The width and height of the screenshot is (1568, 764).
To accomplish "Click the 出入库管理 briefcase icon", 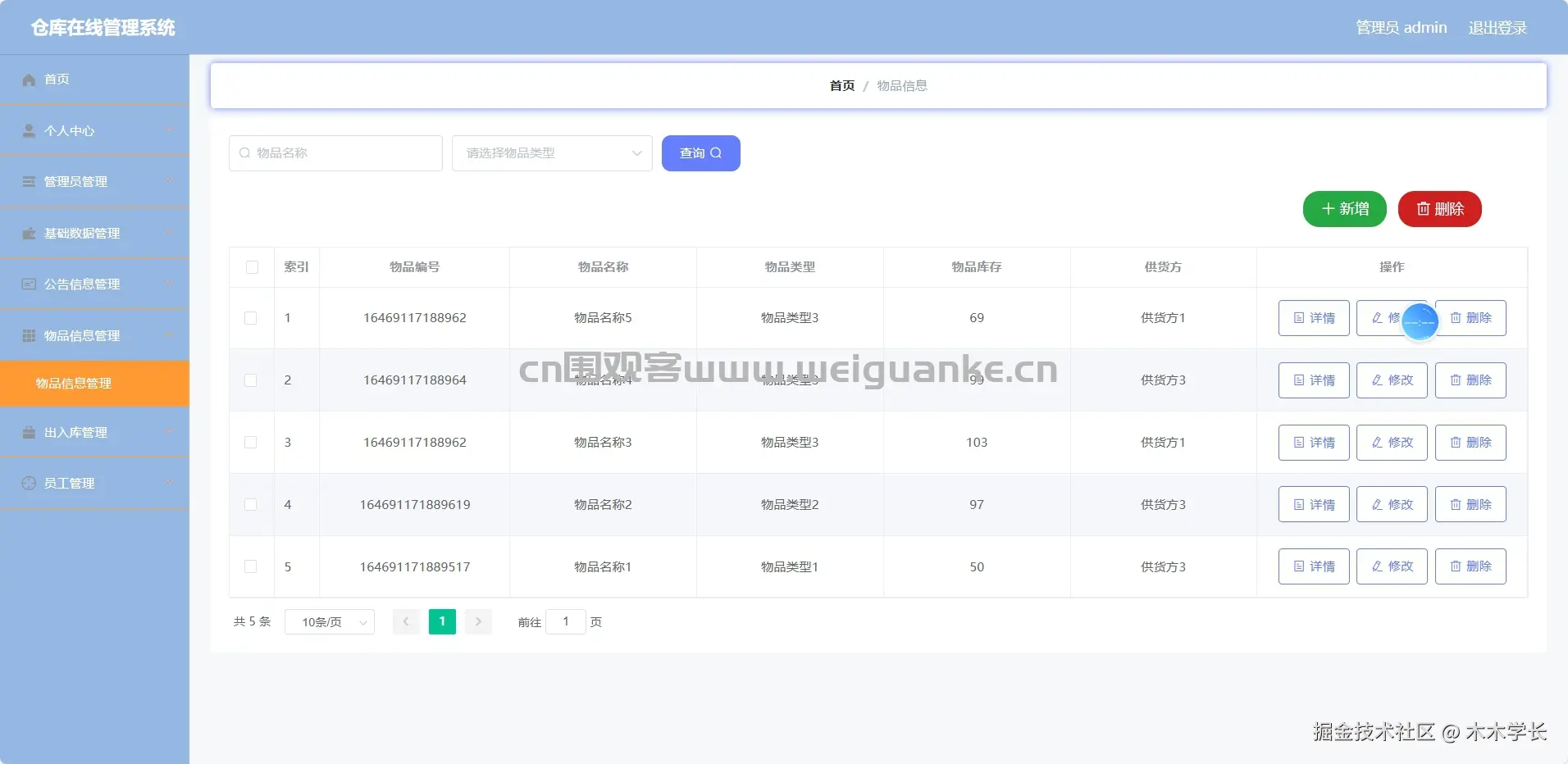I will coord(29,433).
